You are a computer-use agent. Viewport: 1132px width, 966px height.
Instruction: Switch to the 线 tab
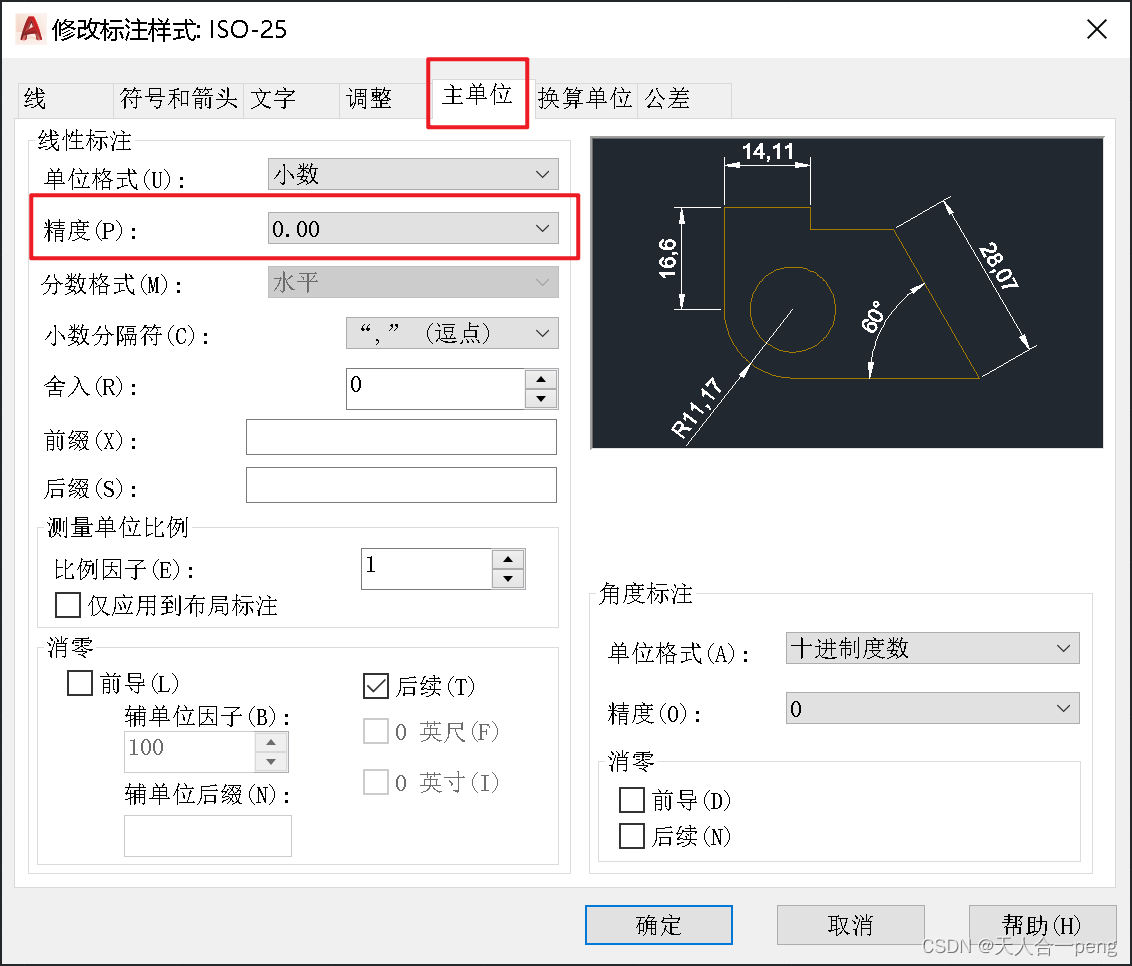65,100
